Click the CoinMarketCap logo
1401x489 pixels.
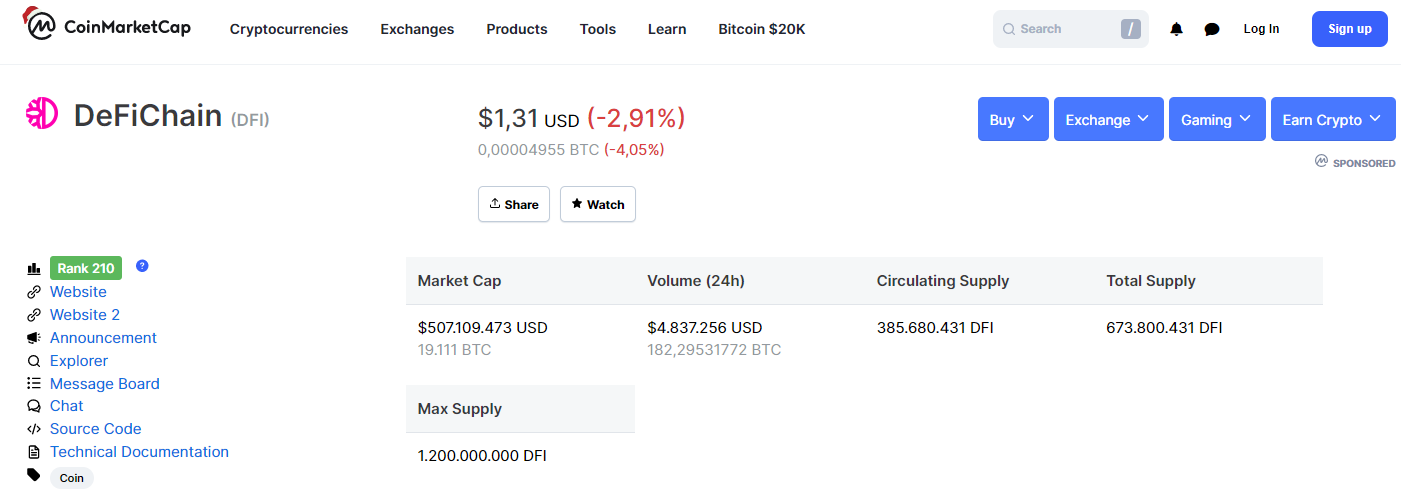pos(107,25)
